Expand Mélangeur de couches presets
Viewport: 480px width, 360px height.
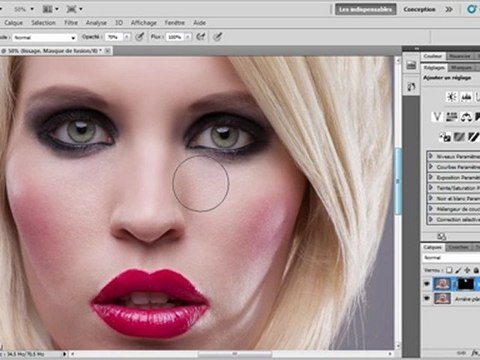(430, 209)
